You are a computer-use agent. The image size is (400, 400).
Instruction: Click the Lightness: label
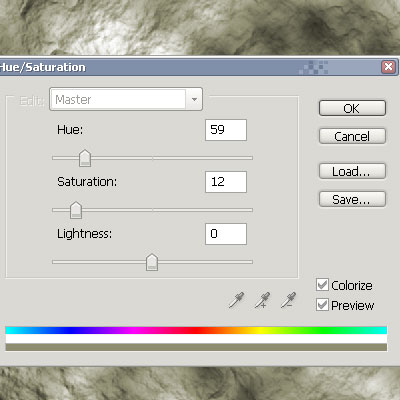pyautogui.click(x=85, y=234)
